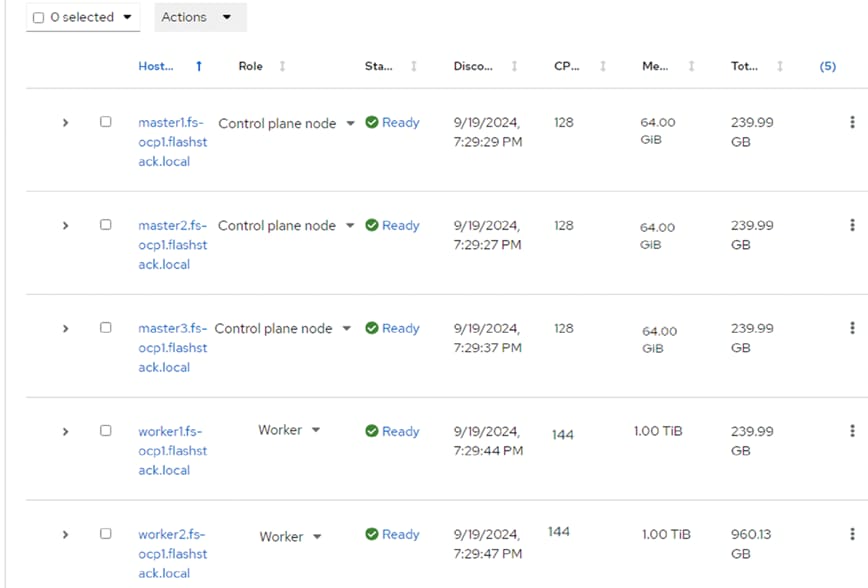Viewport: 868px width, 588px height.
Task: Click the (5) column count header
Action: click(x=827, y=66)
